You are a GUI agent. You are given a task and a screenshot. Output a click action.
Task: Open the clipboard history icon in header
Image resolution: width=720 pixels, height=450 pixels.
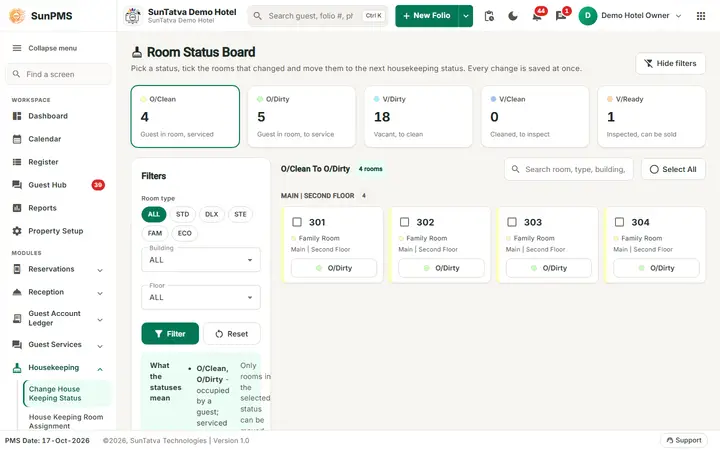pos(489,16)
